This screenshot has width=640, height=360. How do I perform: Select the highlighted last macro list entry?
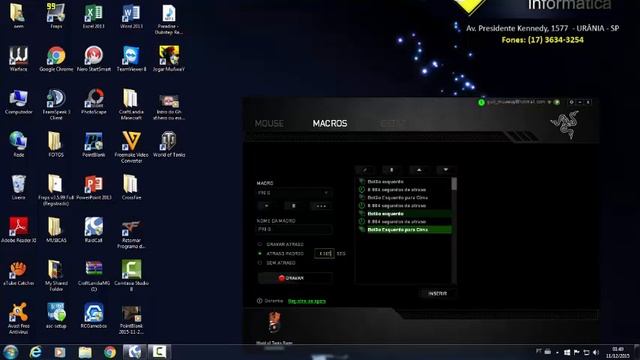coord(404,230)
